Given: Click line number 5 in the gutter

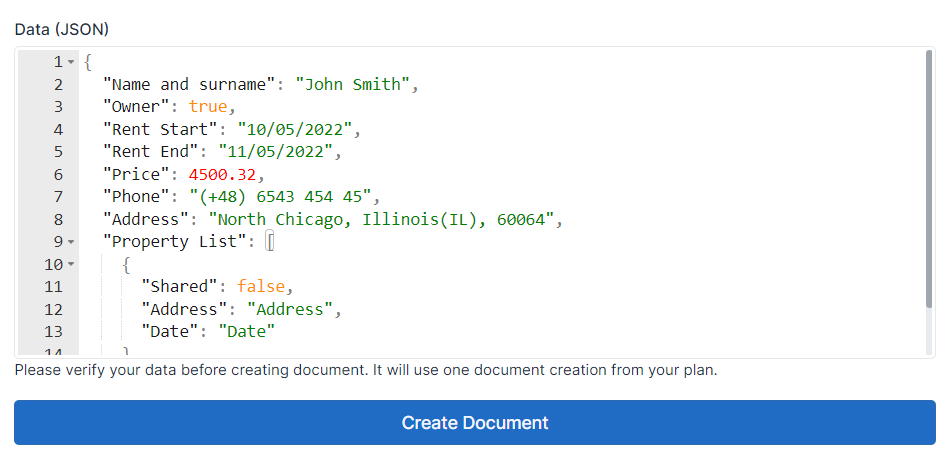Looking at the screenshot, I should [x=58, y=152].
